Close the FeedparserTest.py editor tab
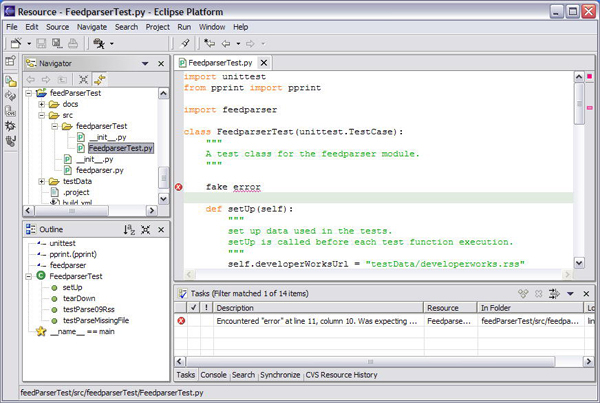This screenshot has width=600, height=403. [x=264, y=63]
